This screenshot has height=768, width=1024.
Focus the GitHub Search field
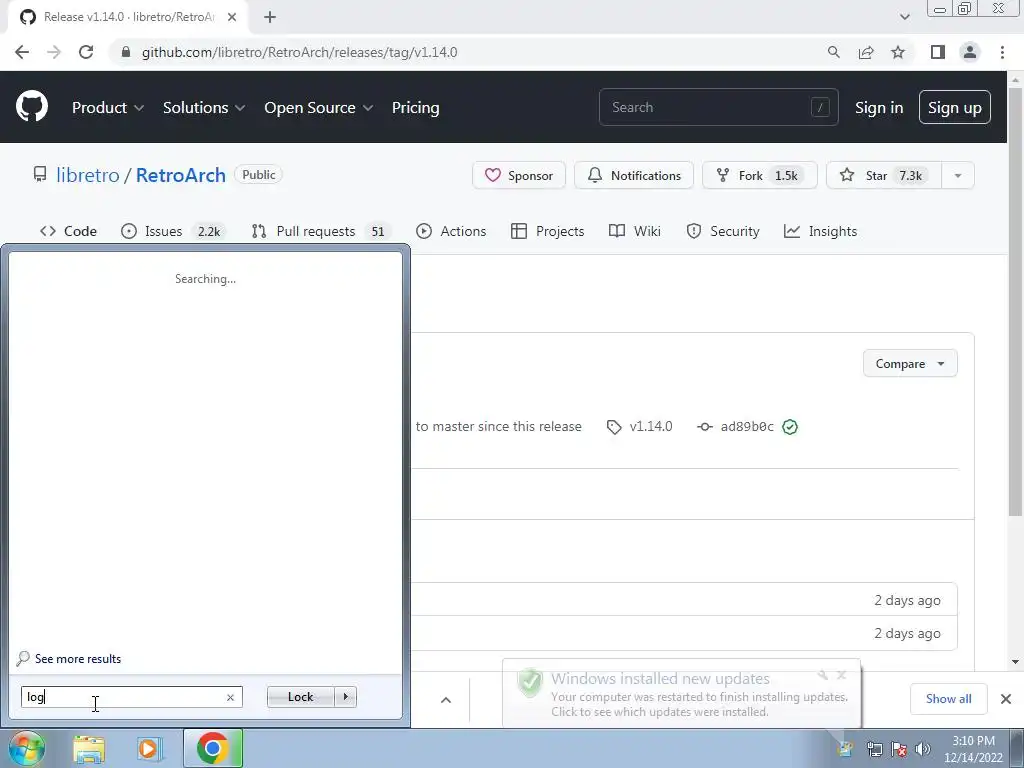(x=718, y=107)
